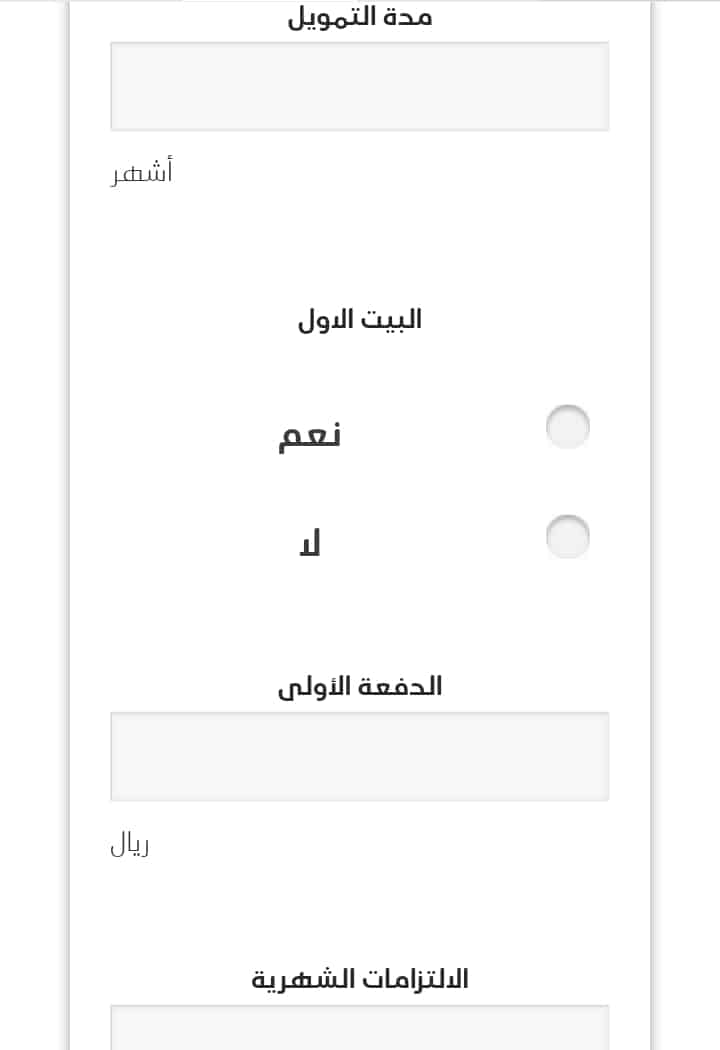Choose no for first home question

[567, 536]
